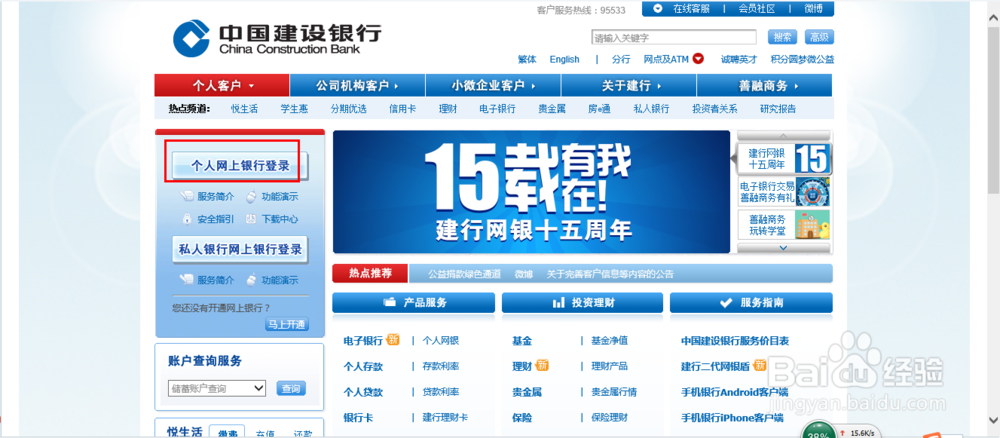1000x438 pixels.
Task: Open the 基金净值 link
Action: coord(609,340)
